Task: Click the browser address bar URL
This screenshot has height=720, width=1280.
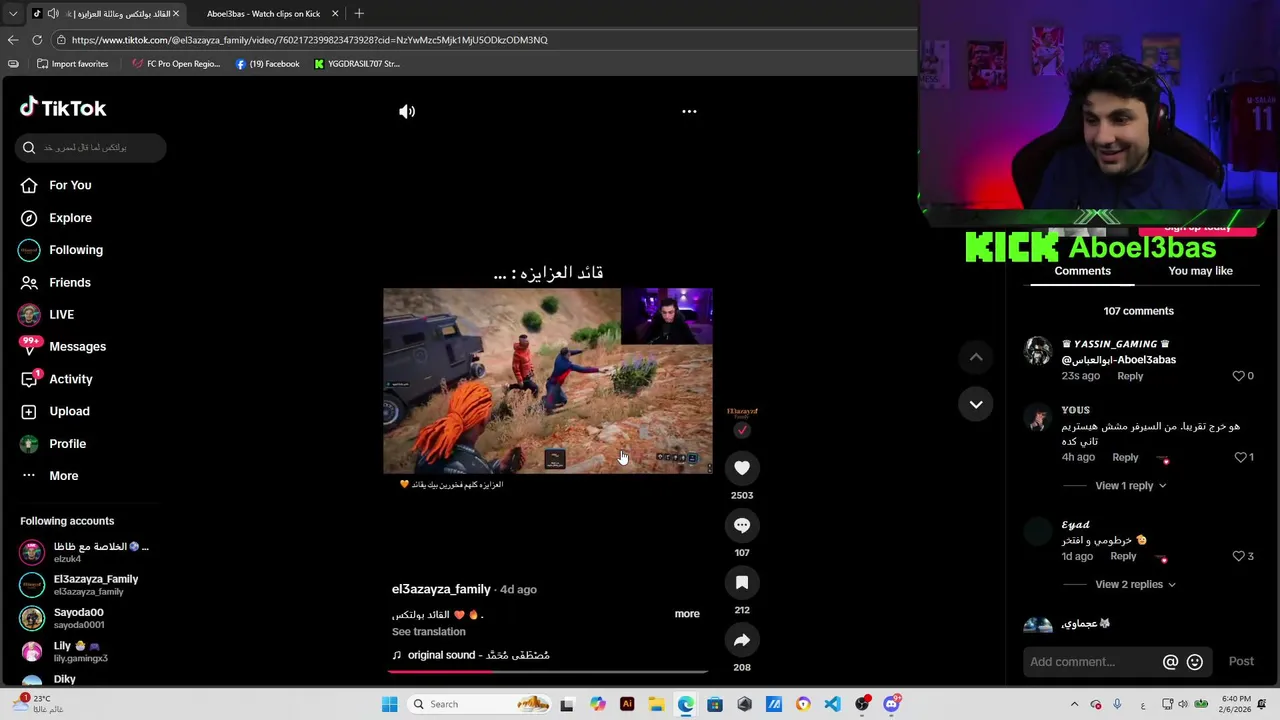Action: (x=310, y=40)
